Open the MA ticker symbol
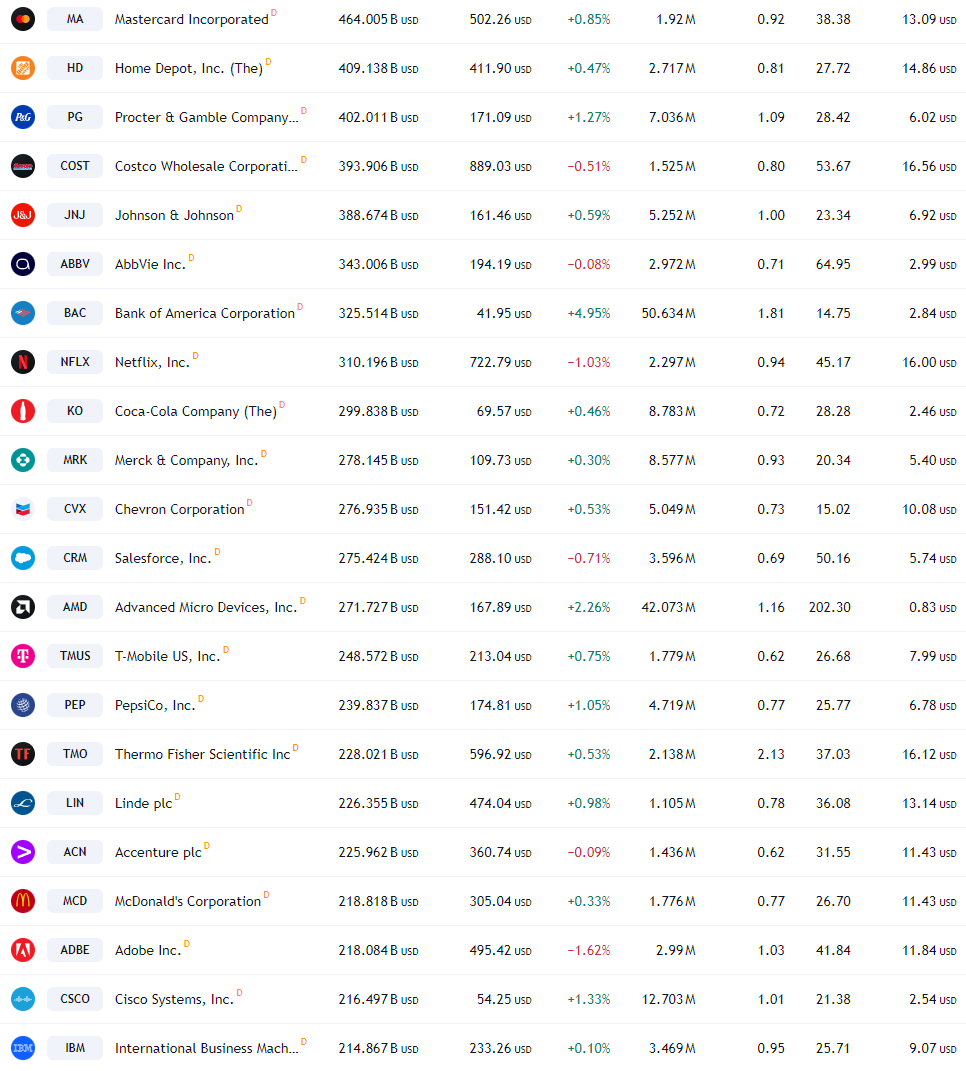 (75, 19)
